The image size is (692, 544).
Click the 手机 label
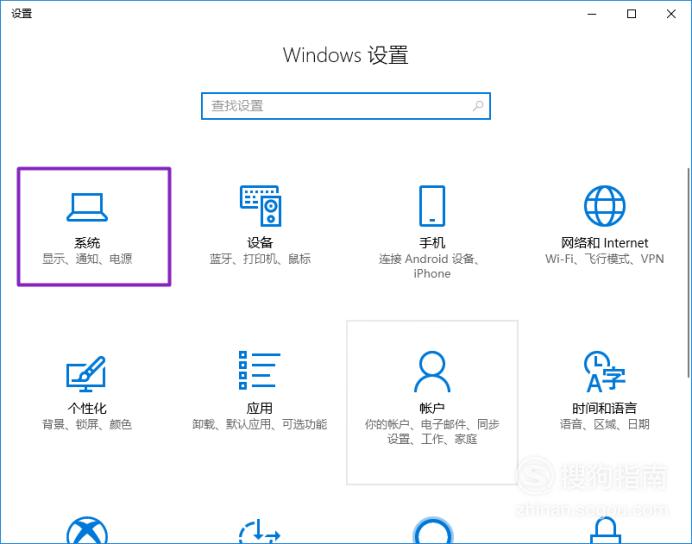pos(432,243)
